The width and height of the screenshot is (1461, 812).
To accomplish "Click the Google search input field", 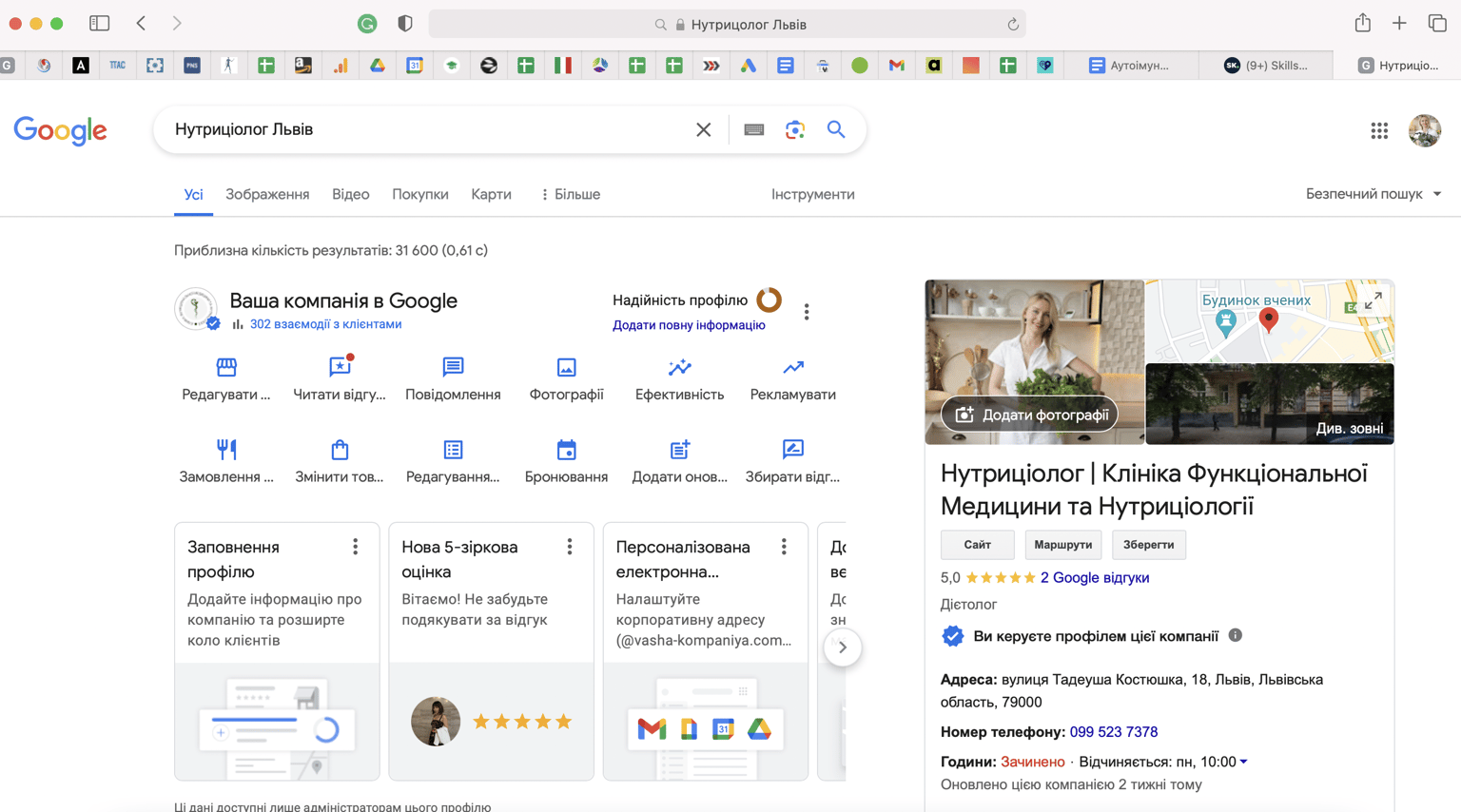I will coord(428,129).
